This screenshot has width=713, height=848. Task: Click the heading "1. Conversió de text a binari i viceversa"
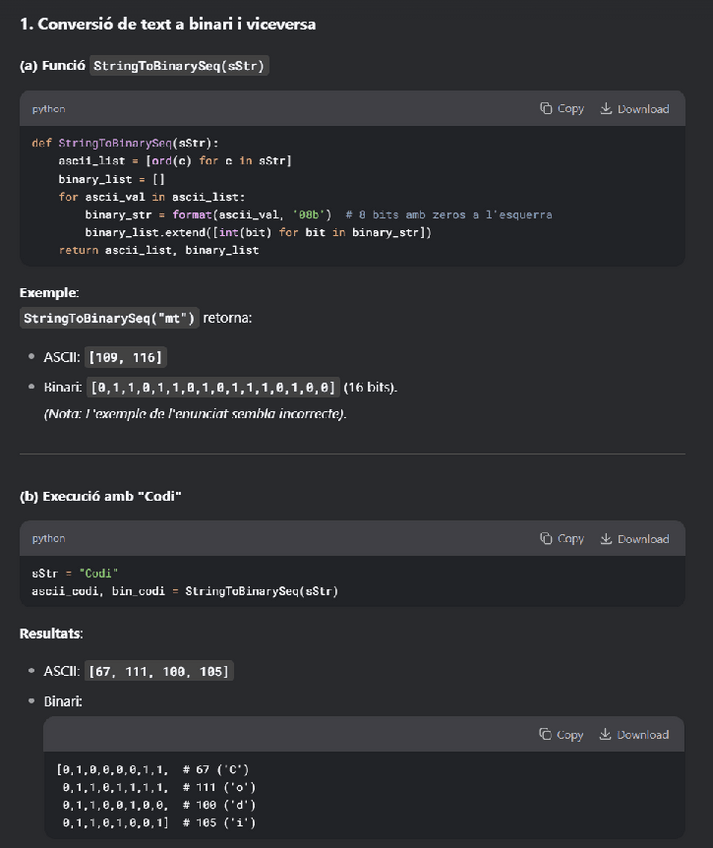point(167,23)
